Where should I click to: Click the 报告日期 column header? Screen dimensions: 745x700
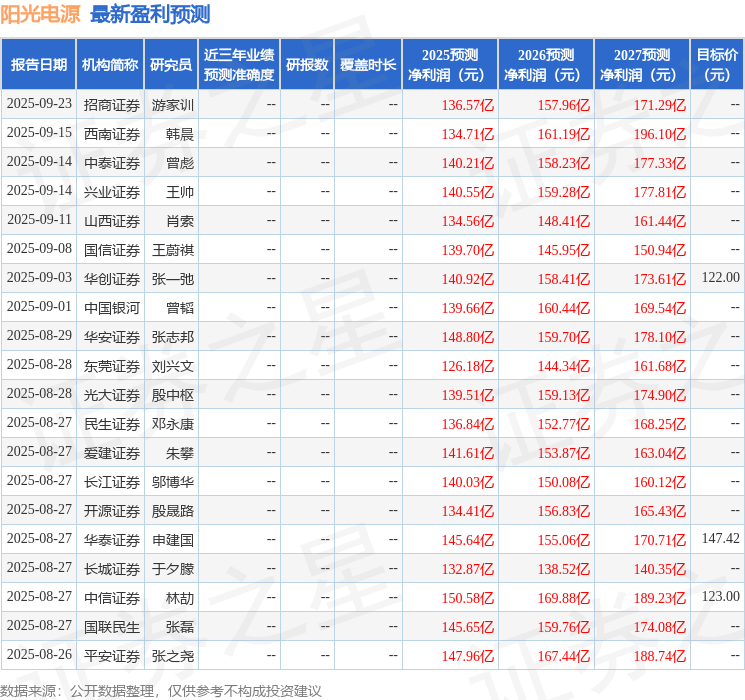pos(38,65)
